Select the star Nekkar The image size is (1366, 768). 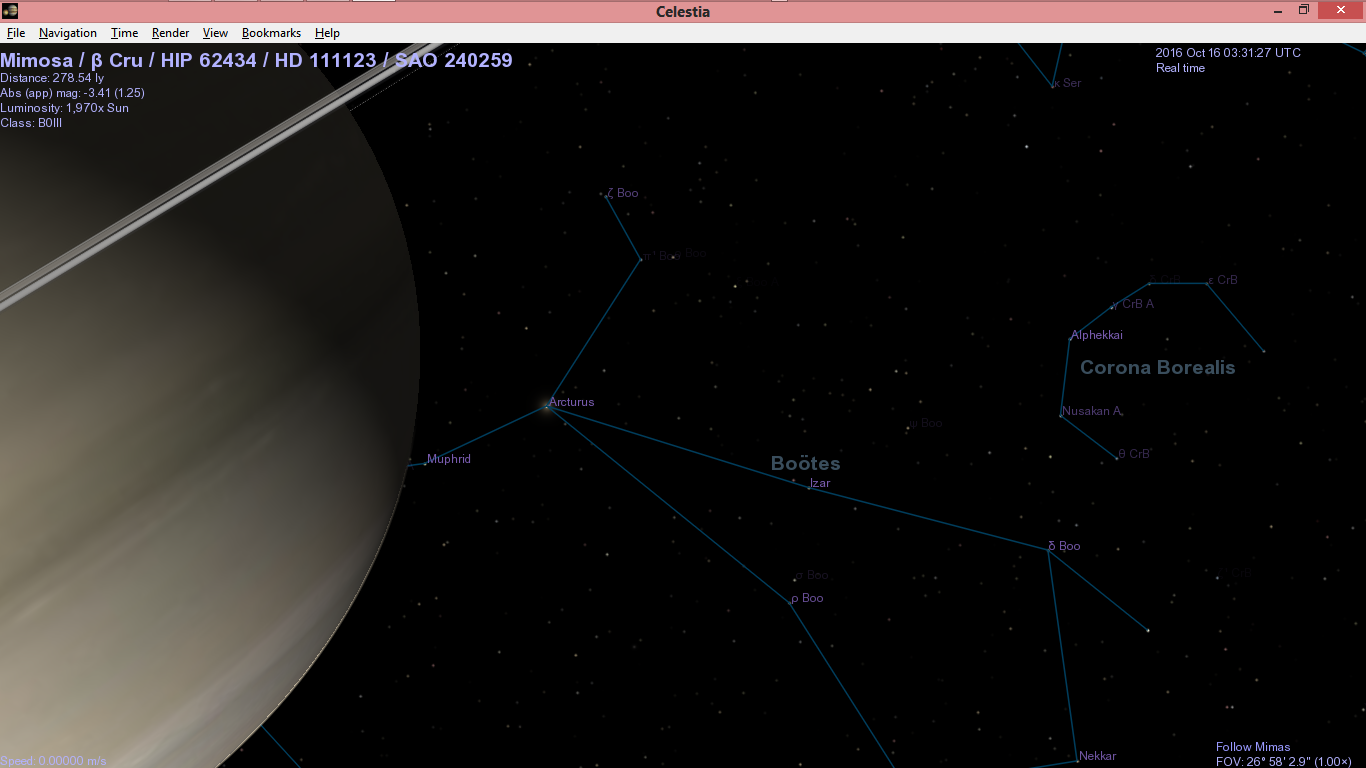(1097, 756)
